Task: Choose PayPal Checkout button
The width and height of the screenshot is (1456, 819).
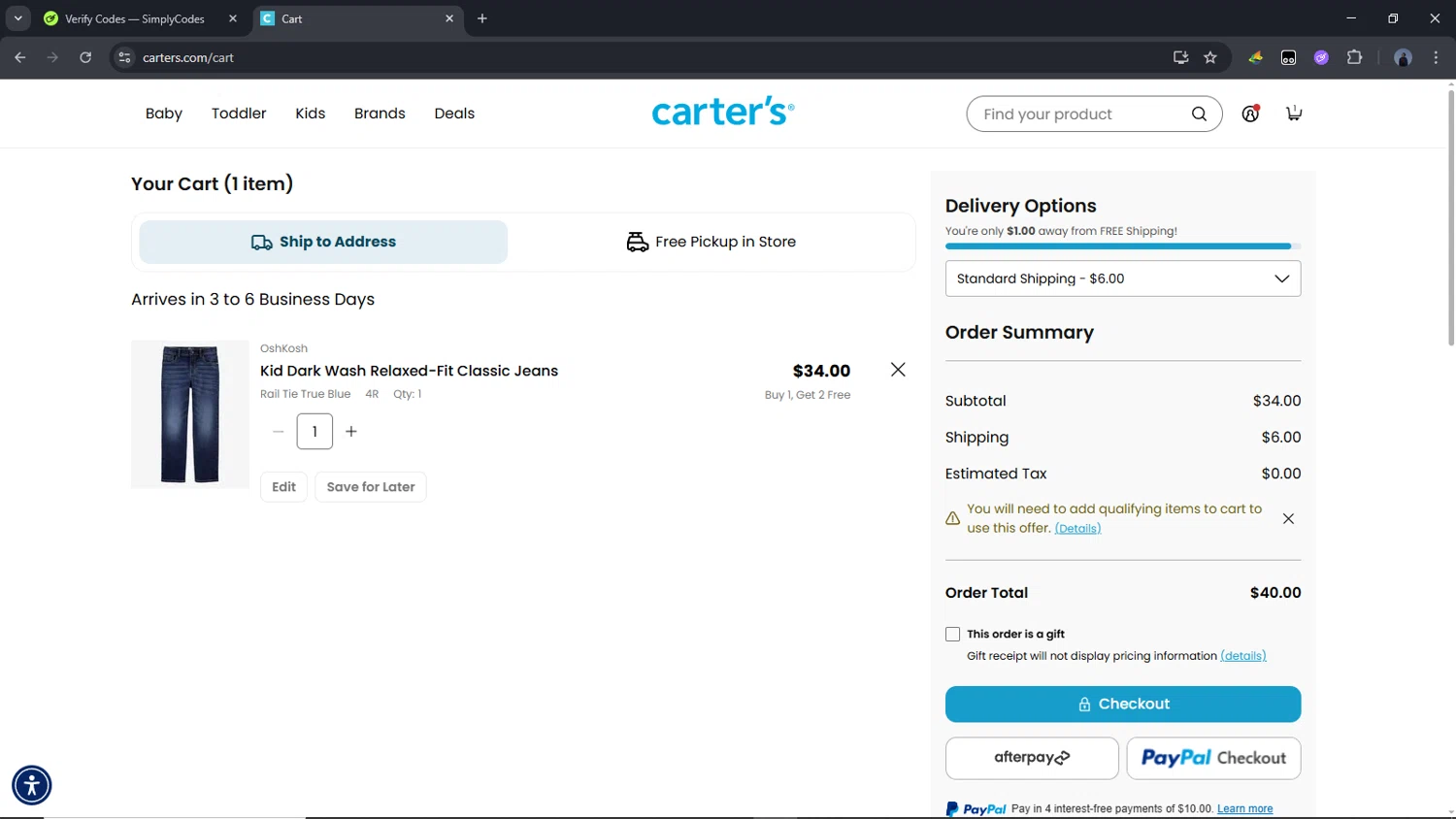Action: pyautogui.click(x=1213, y=758)
